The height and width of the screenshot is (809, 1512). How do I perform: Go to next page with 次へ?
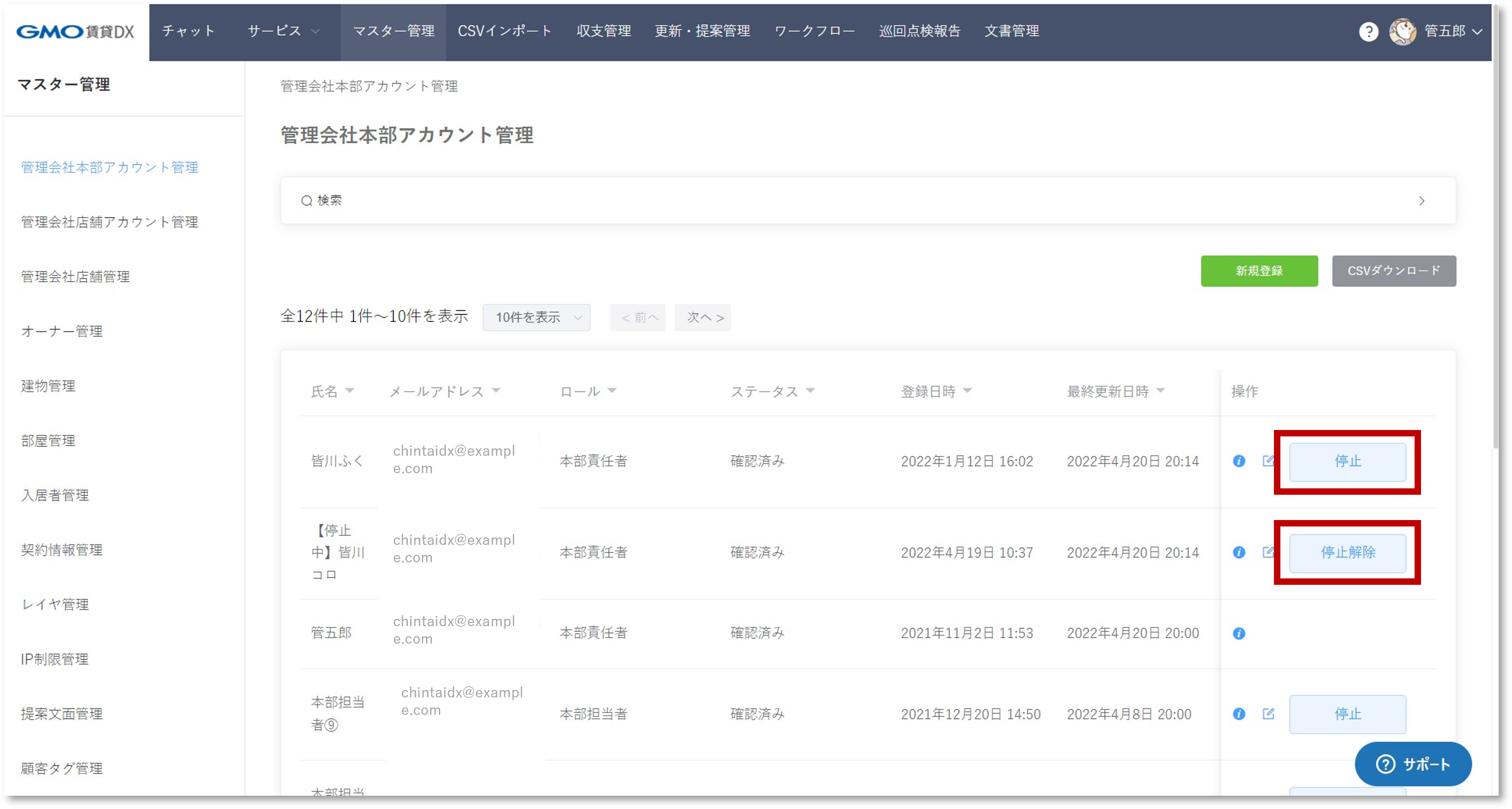point(703,317)
